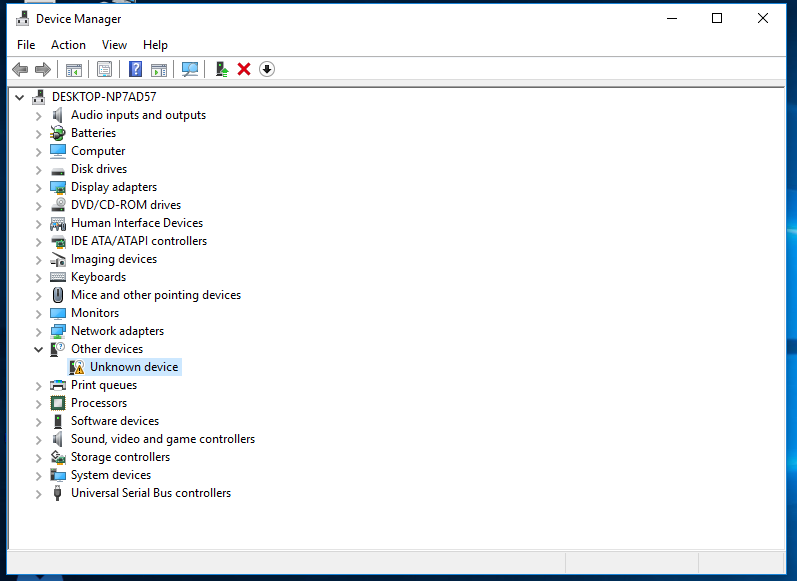Click the Back arrow toolbar icon
797x581 pixels.
(x=20, y=69)
